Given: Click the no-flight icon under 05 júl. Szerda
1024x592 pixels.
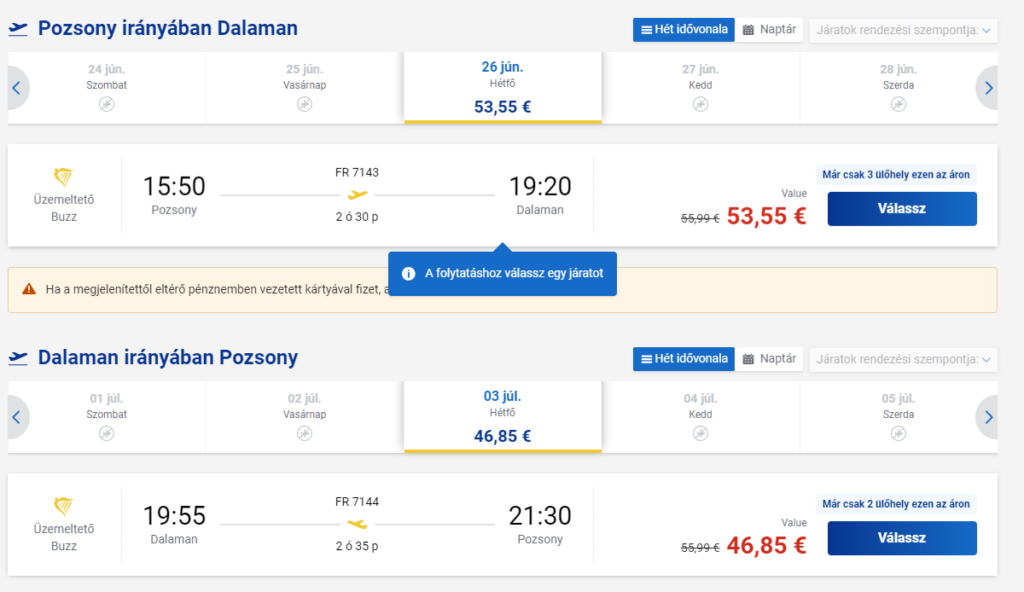Looking at the screenshot, I should (x=898, y=433).
